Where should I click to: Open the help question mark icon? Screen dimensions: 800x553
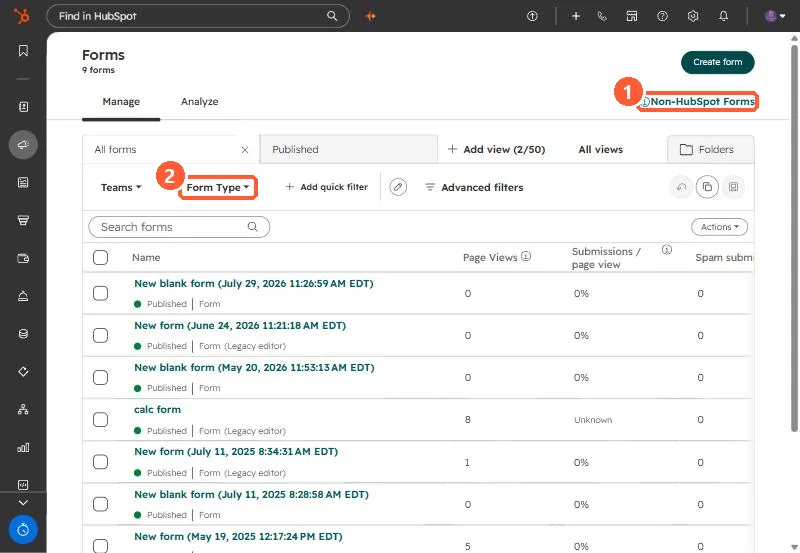pos(662,16)
